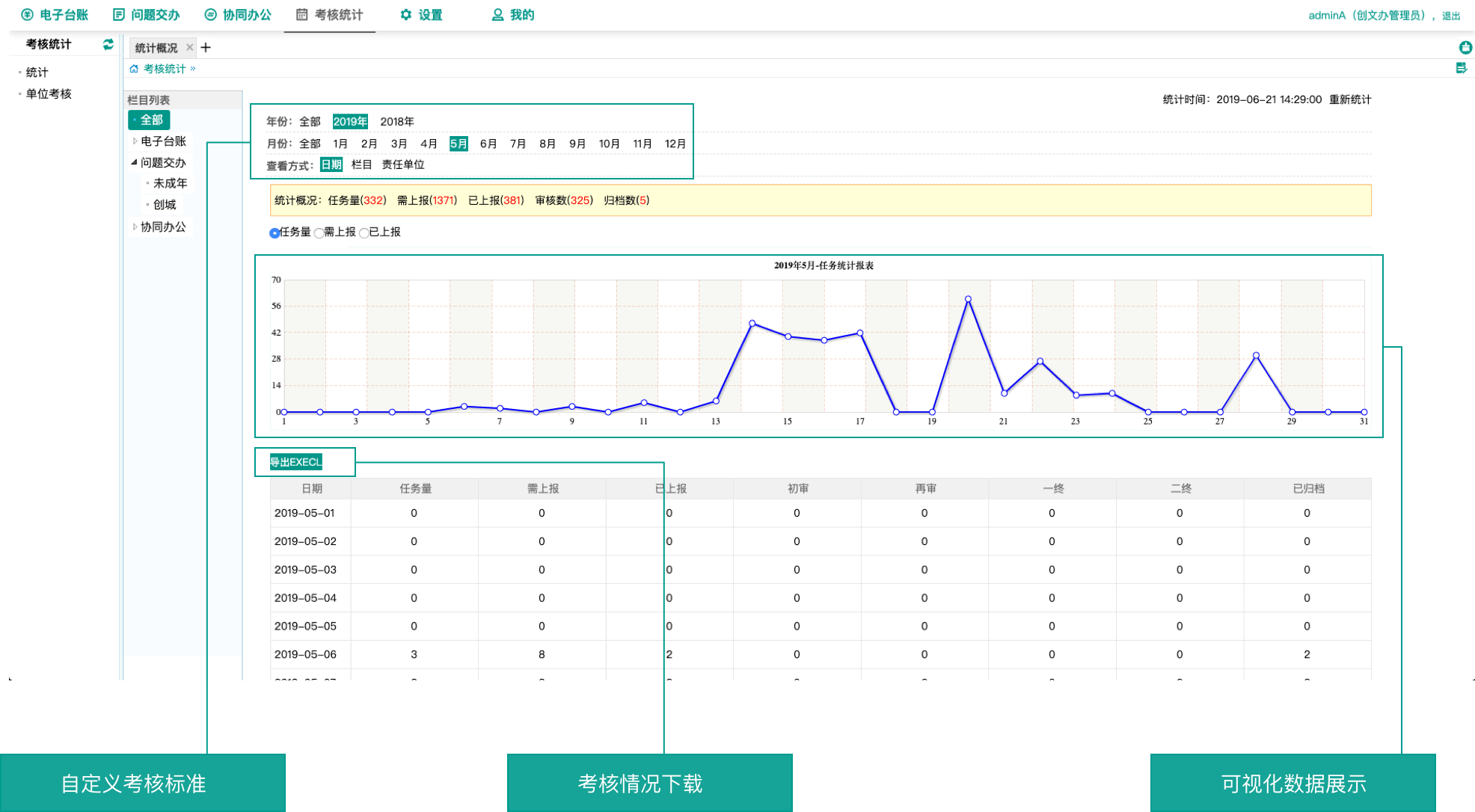Click the edit-note icon below top right
Viewport: 1475px width, 812px height.
(x=1462, y=68)
